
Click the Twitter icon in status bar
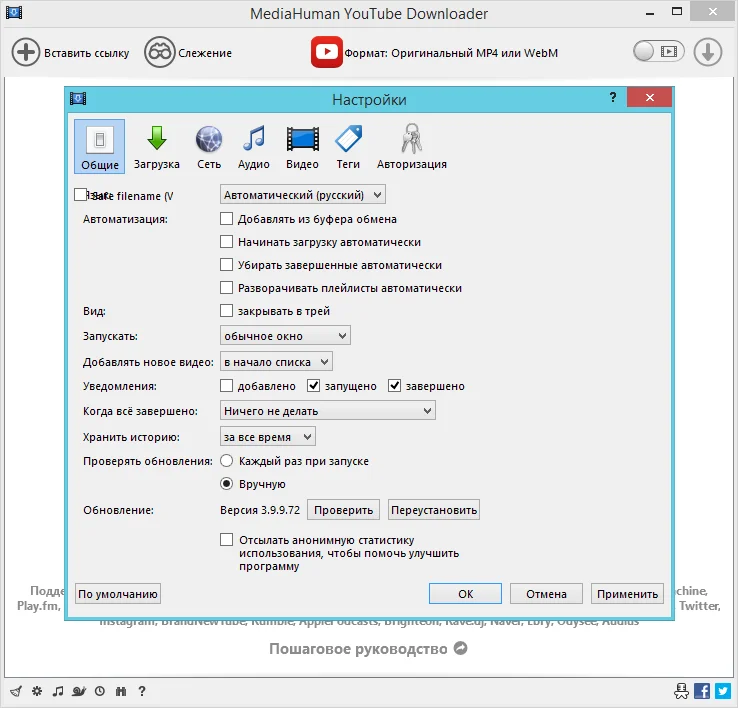(x=722, y=691)
